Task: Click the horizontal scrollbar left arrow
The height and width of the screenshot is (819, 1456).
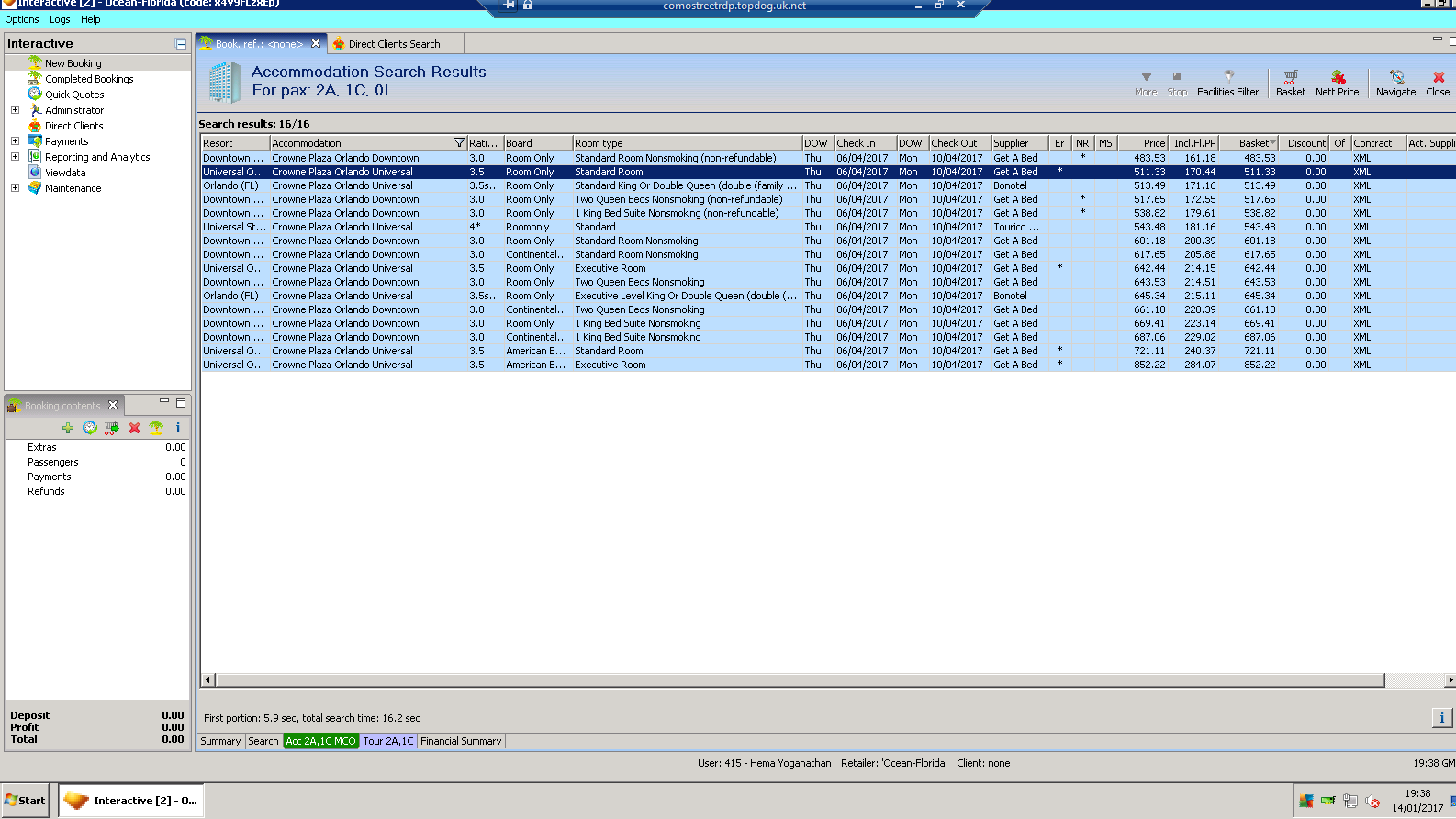Action: pos(208,680)
